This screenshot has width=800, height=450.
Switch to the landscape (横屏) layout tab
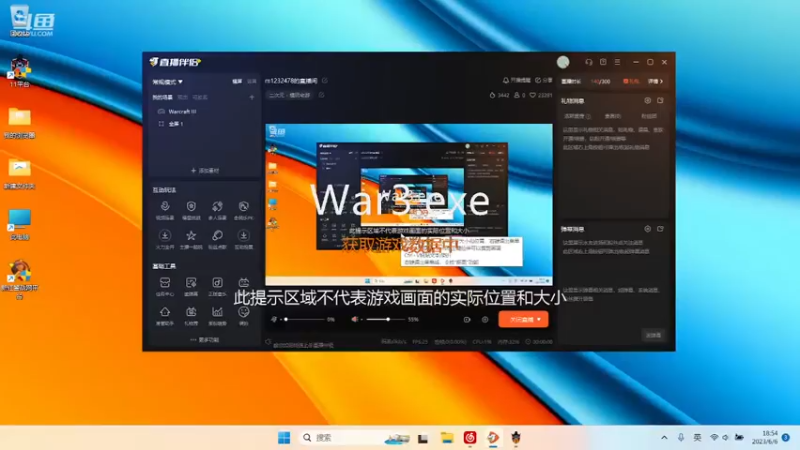pyautogui.click(x=237, y=82)
